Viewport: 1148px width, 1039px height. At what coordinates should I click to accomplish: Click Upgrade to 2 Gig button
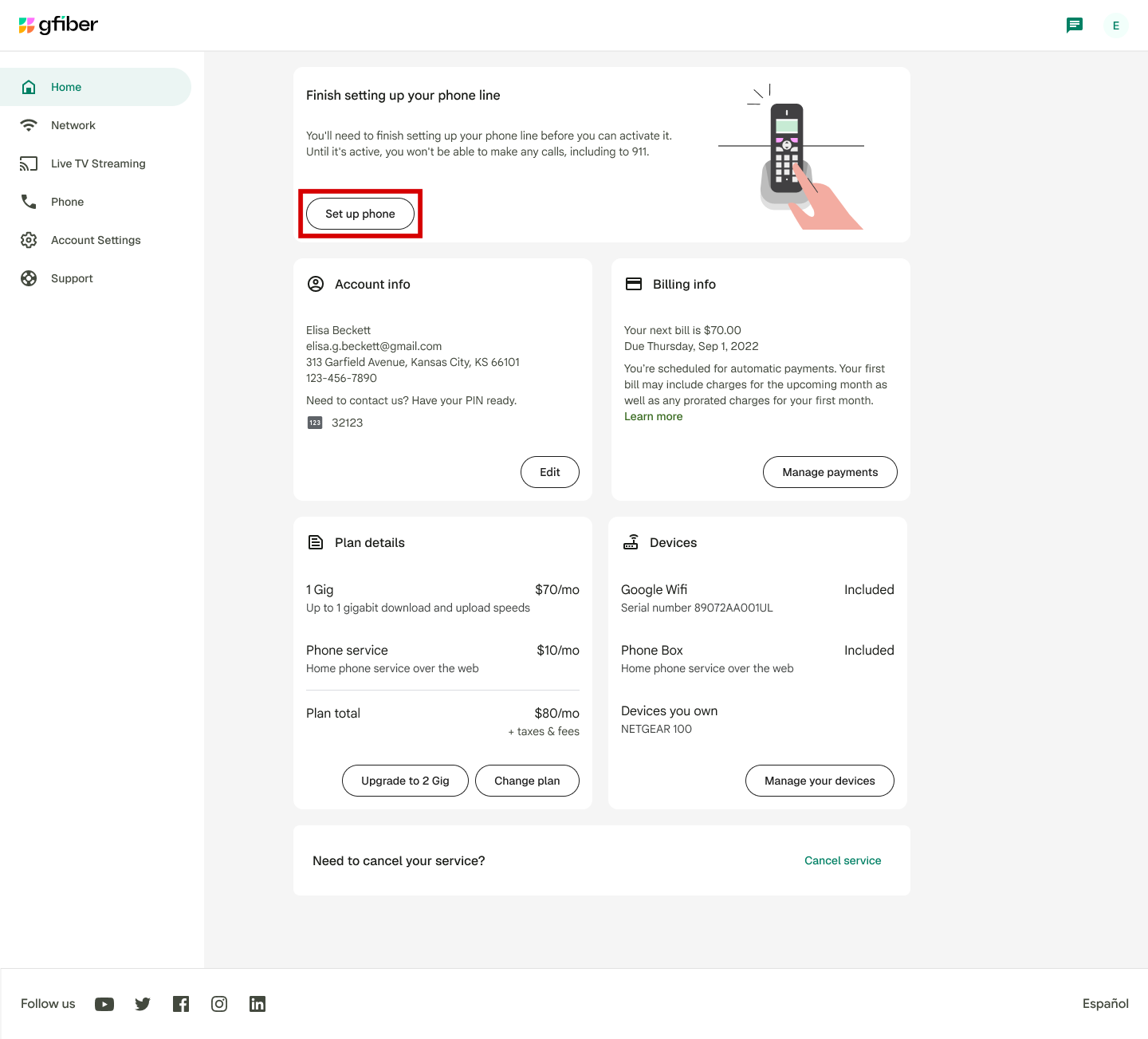405,781
